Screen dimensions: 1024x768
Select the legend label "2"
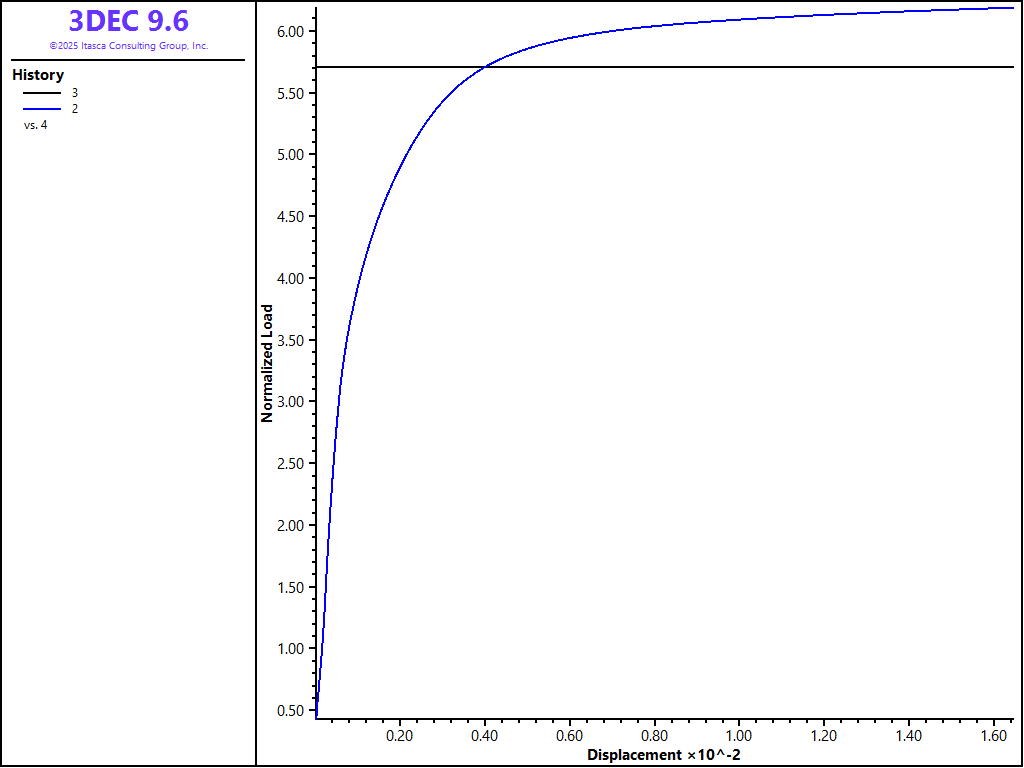tap(75, 108)
